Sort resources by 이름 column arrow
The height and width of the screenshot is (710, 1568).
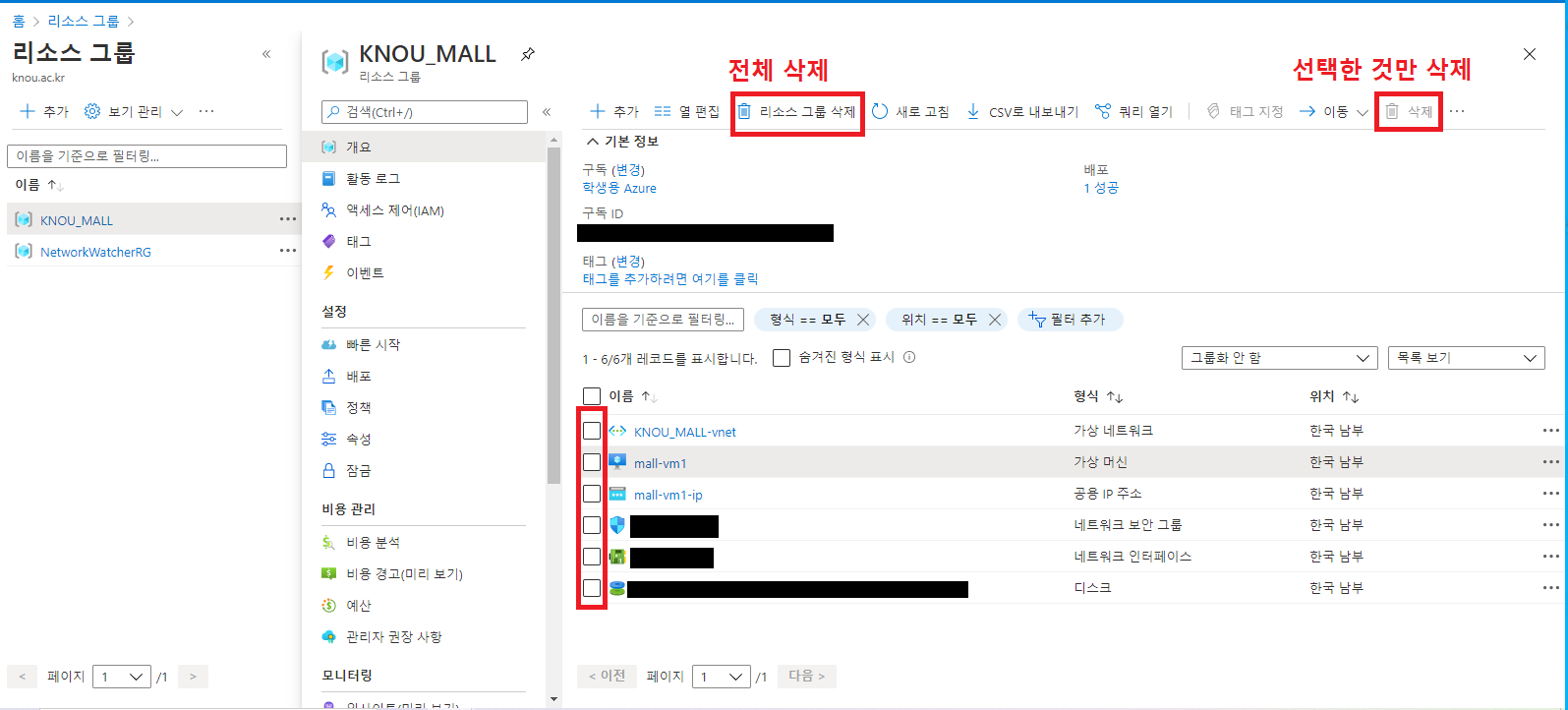(649, 396)
